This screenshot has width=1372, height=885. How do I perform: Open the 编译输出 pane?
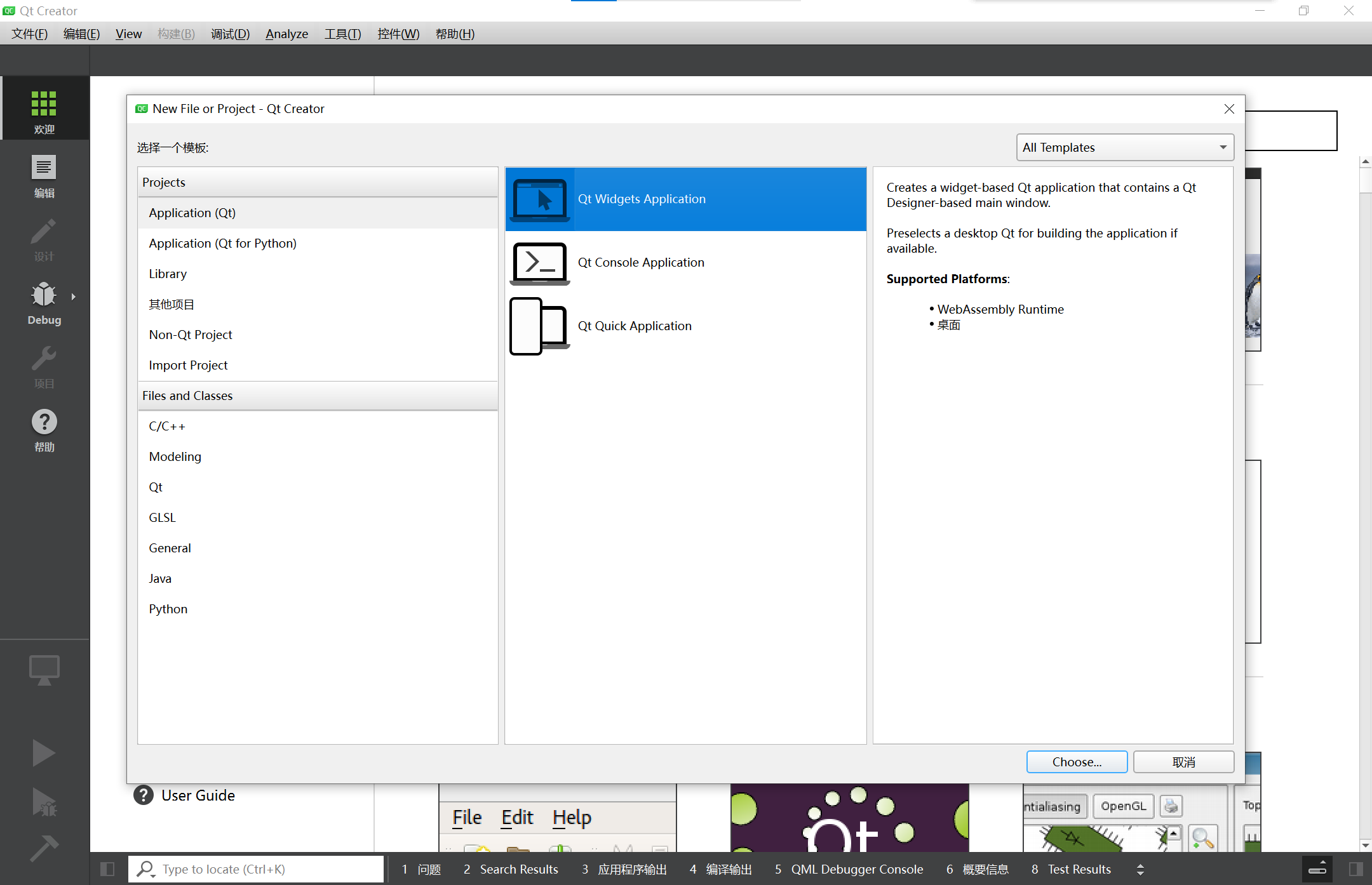(721, 869)
